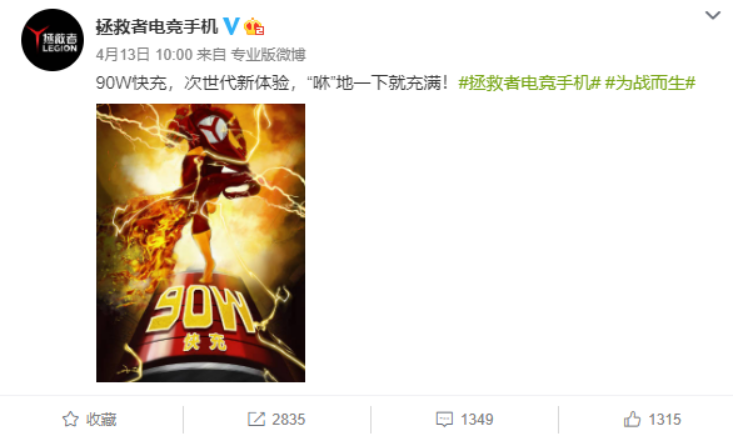Click the crown membership badge
Screen dimensions: 735x442
(x=254, y=26)
